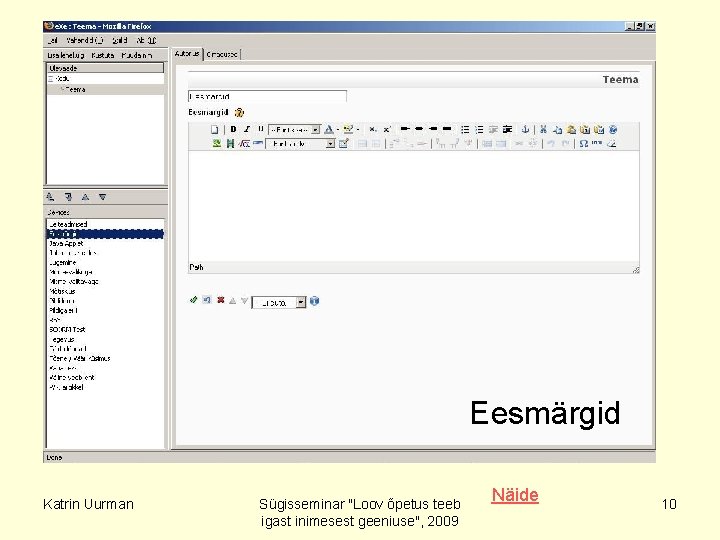This screenshot has width=720, height=540.
Task: Click the new document icon in editor toolbar
Action: click(x=214, y=129)
